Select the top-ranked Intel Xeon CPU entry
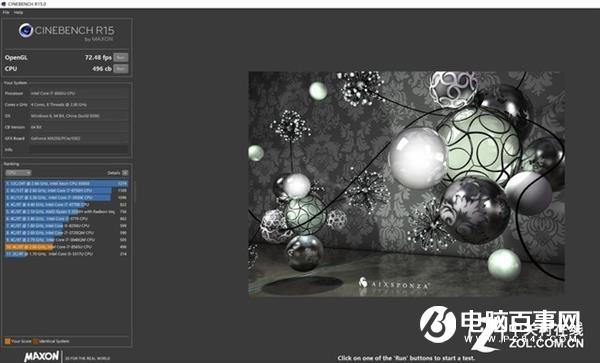The image size is (600, 363). click(66, 184)
